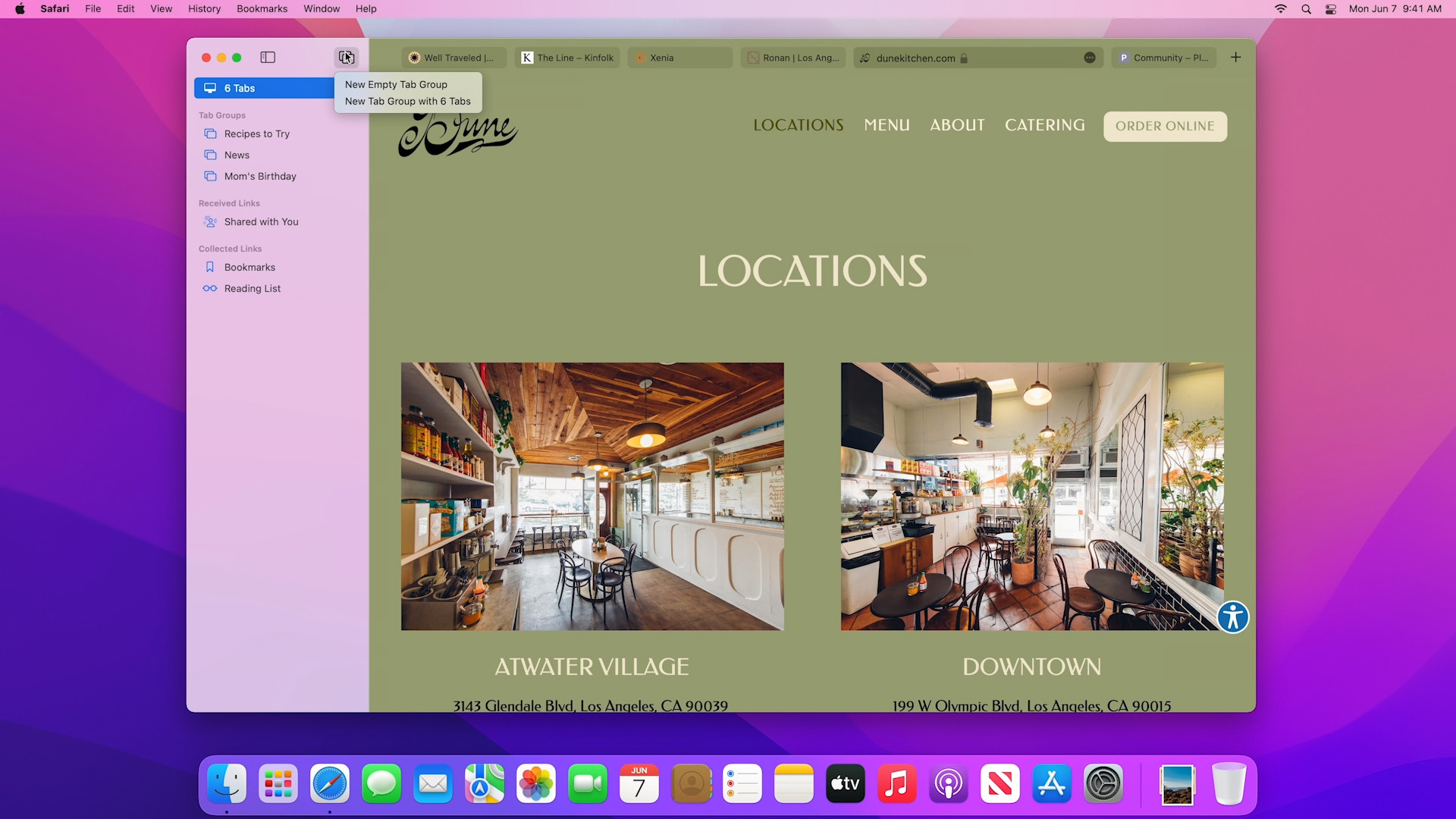Choose New Empty Tab Group

(x=395, y=84)
